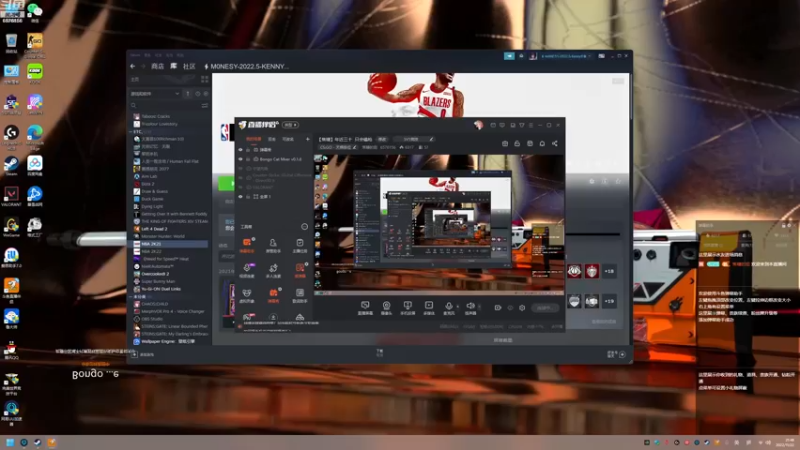The height and width of the screenshot is (450, 800).
Task: Toggle visibility eye for 全屏 1 source
Action: tap(240, 196)
